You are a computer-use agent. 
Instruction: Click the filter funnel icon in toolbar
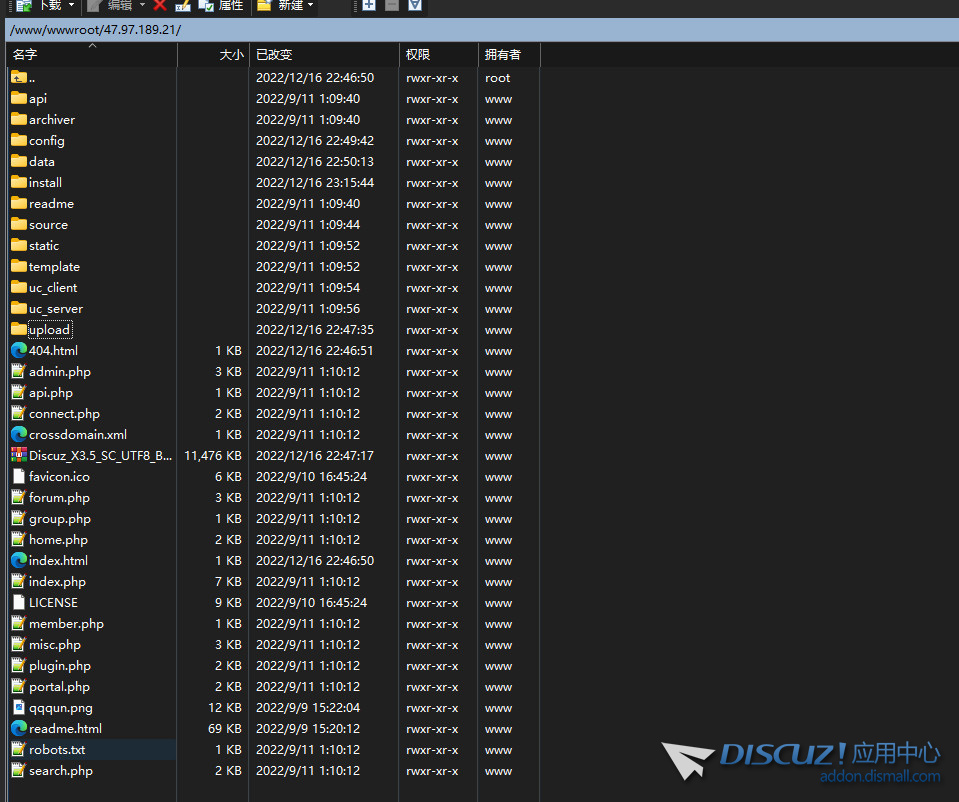(x=415, y=6)
